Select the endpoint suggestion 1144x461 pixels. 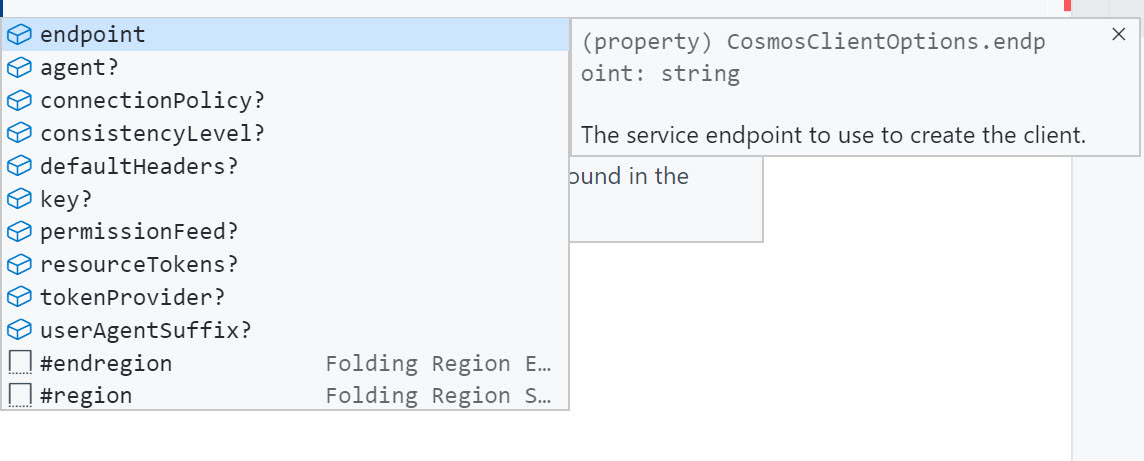click(93, 35)
